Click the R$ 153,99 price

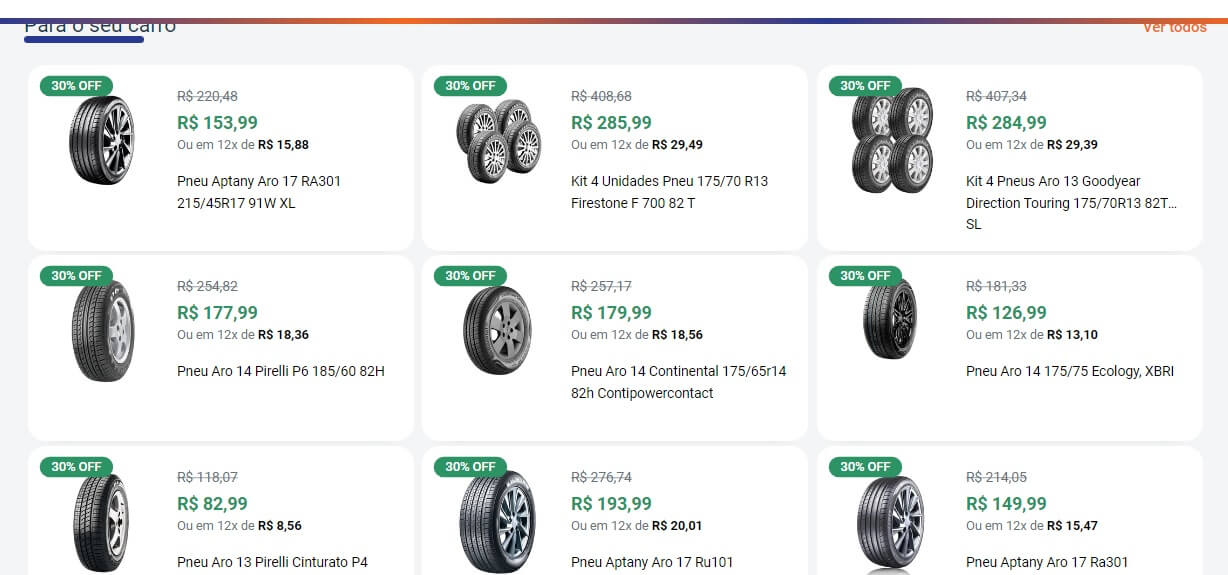(x=217, y=123)
